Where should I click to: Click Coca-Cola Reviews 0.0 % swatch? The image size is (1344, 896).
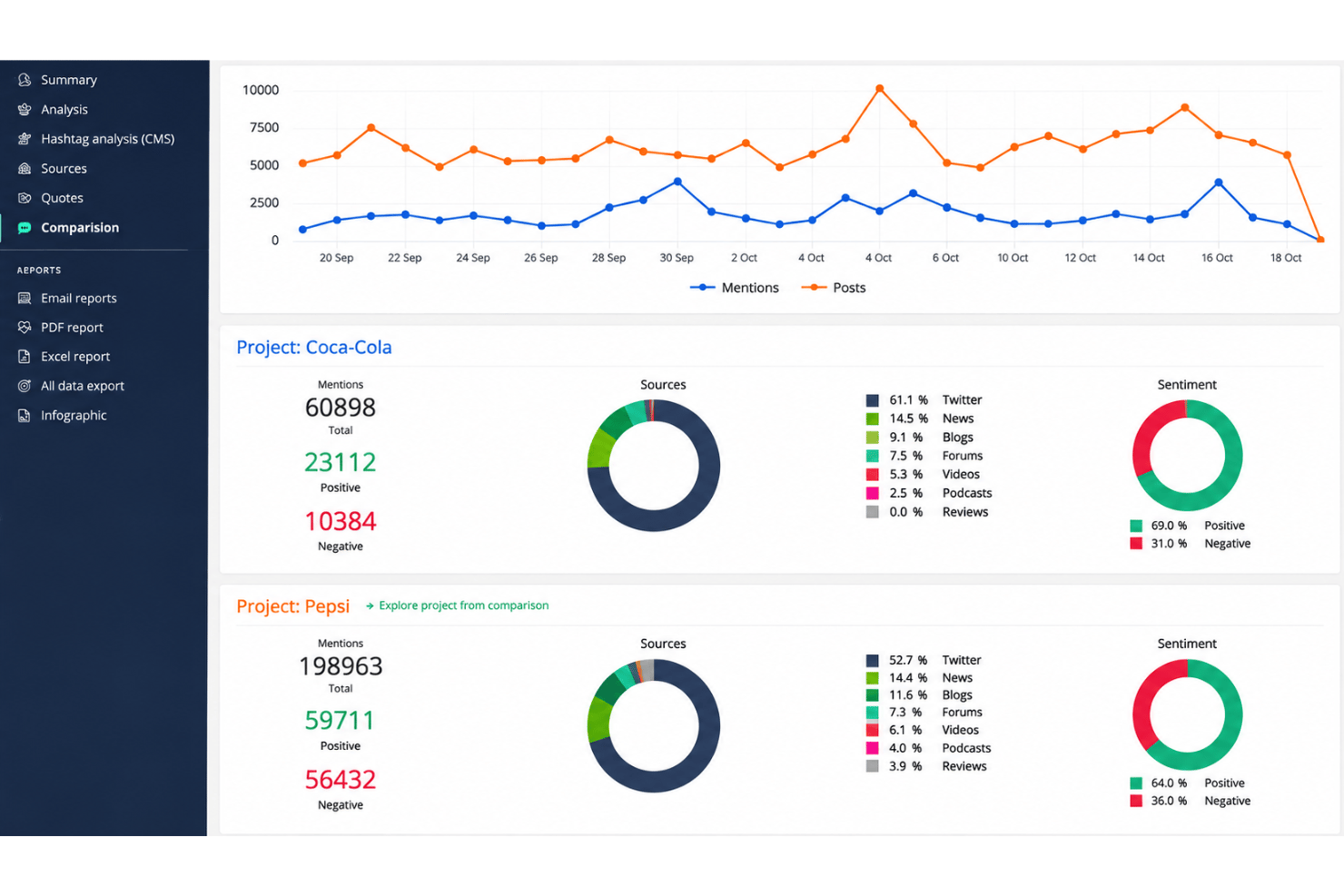coord(872,512)
